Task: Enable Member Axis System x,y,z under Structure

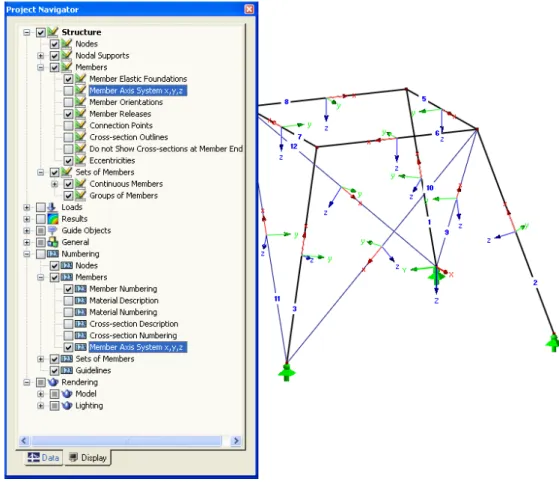Action: tap(68, 91)
